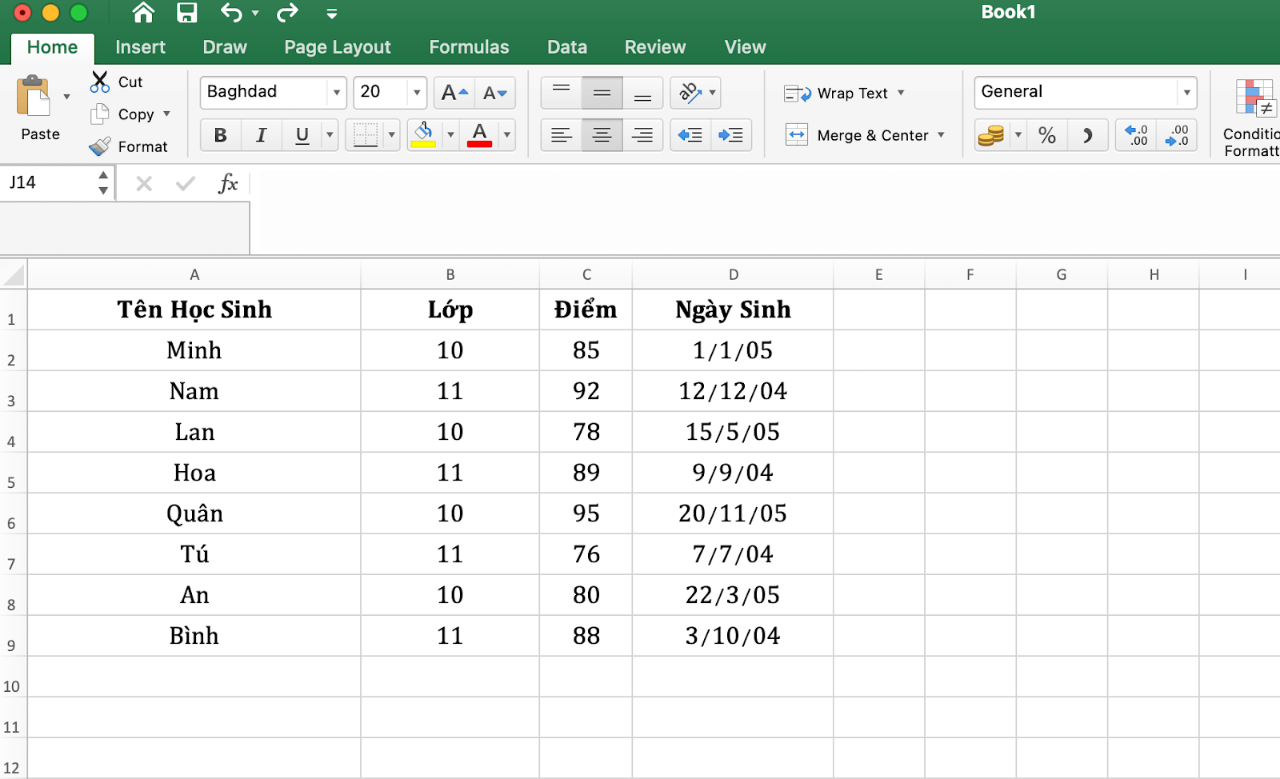Toggle Italic formatting
Image resolution: width=1280 pixels, height=779 pixels.
coord(261,135)
